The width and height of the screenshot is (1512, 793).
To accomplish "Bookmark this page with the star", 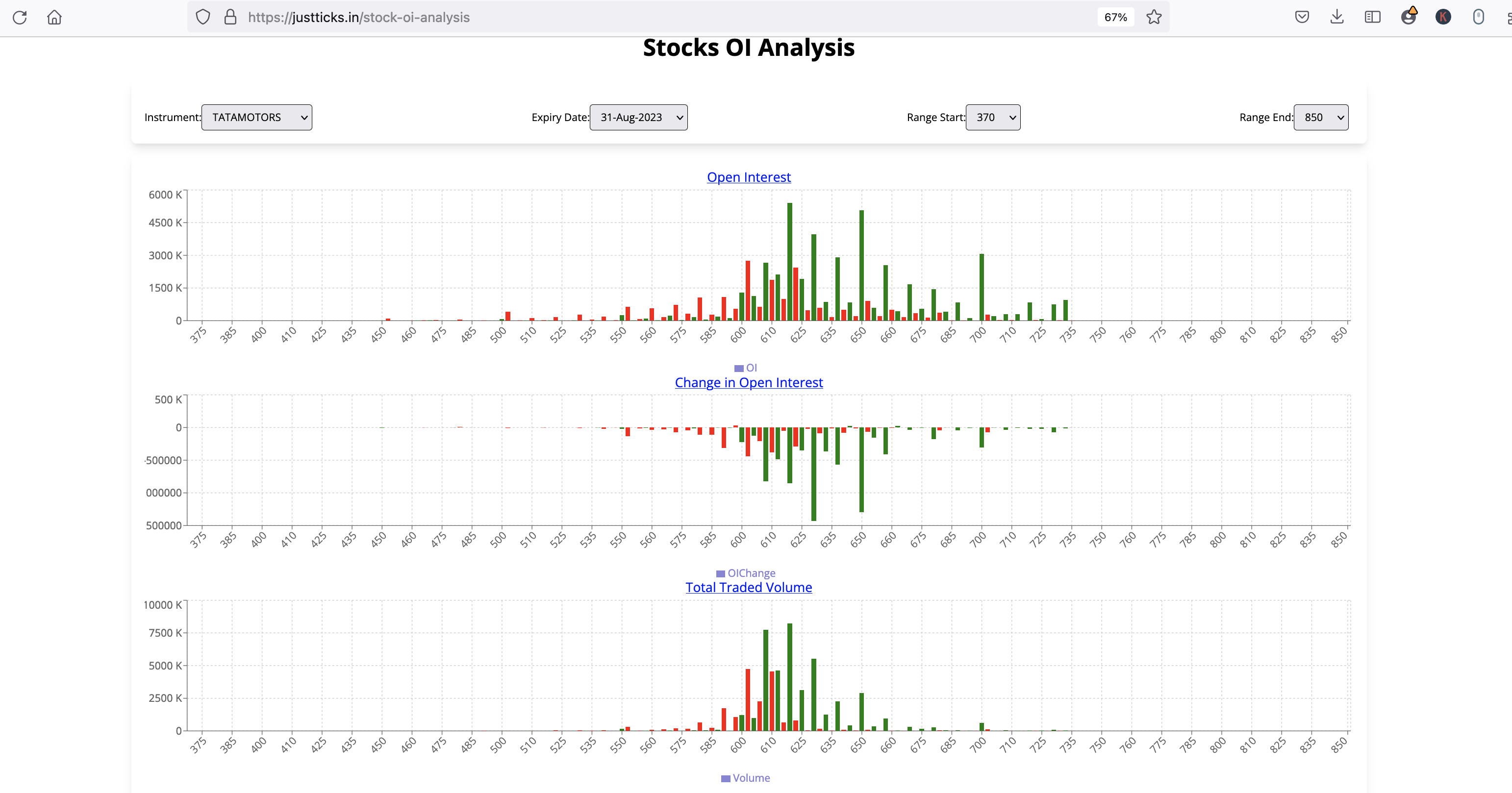I will 1154,17.
